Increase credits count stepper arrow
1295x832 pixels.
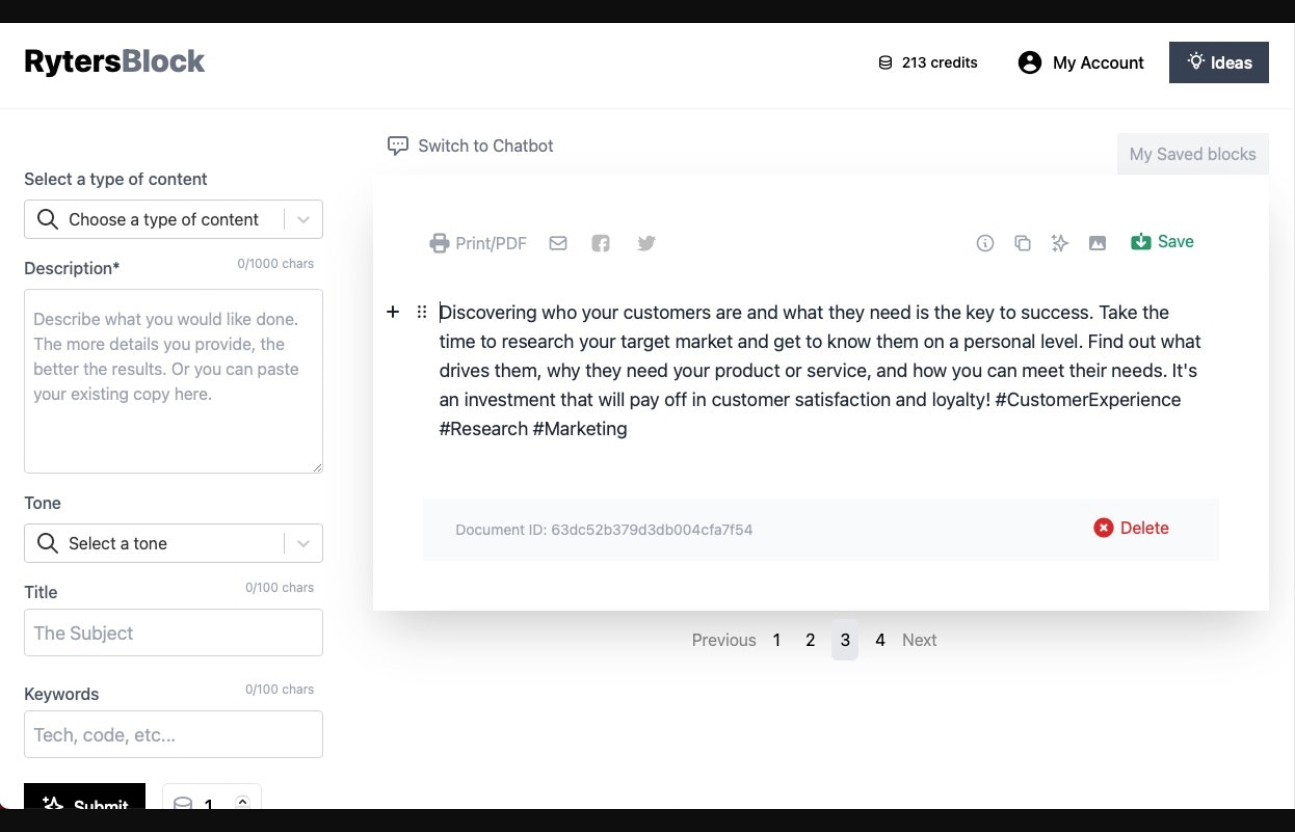coord(241,801)
